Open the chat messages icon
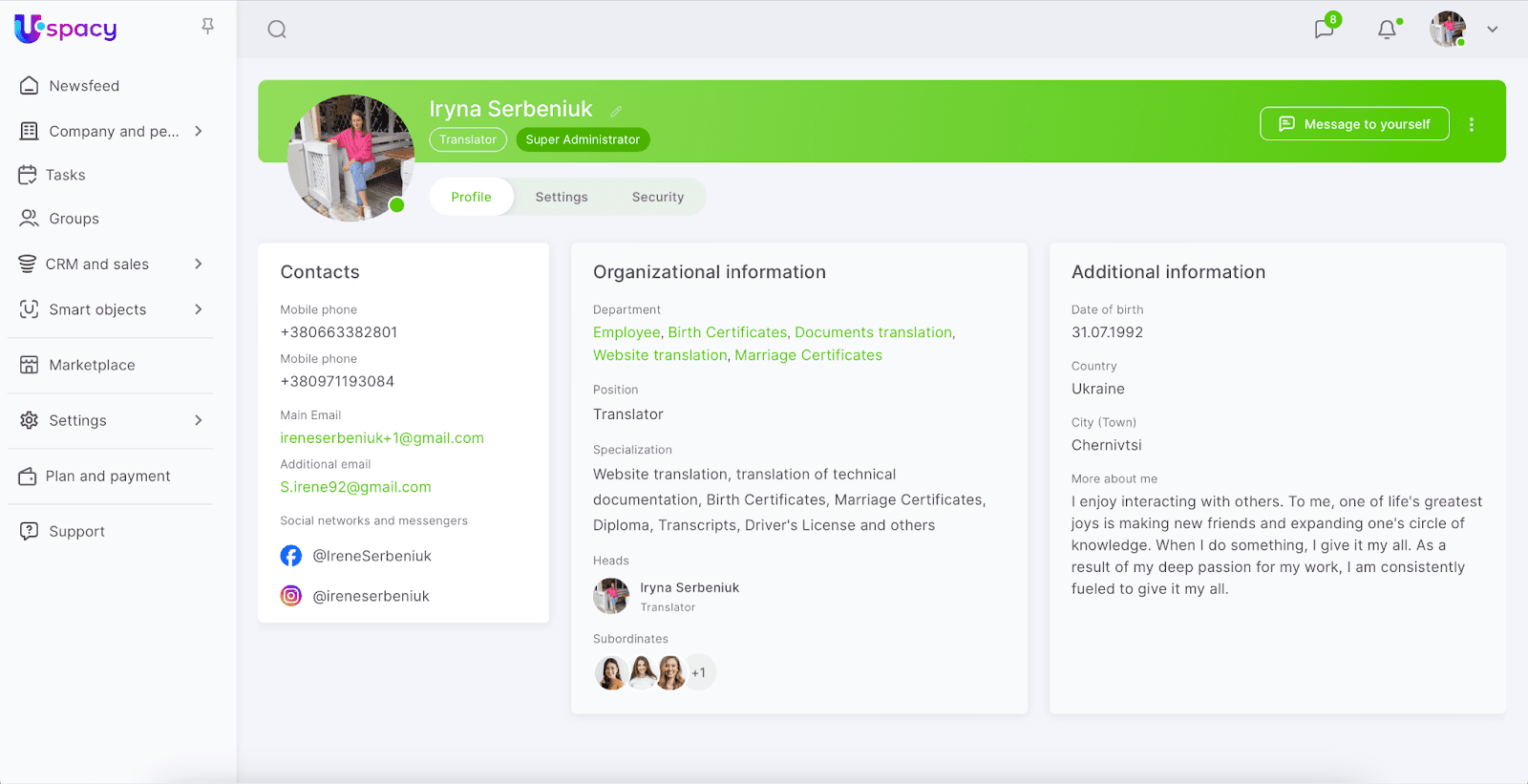This screenshot has width=1528, height=784. [1324, 30]
